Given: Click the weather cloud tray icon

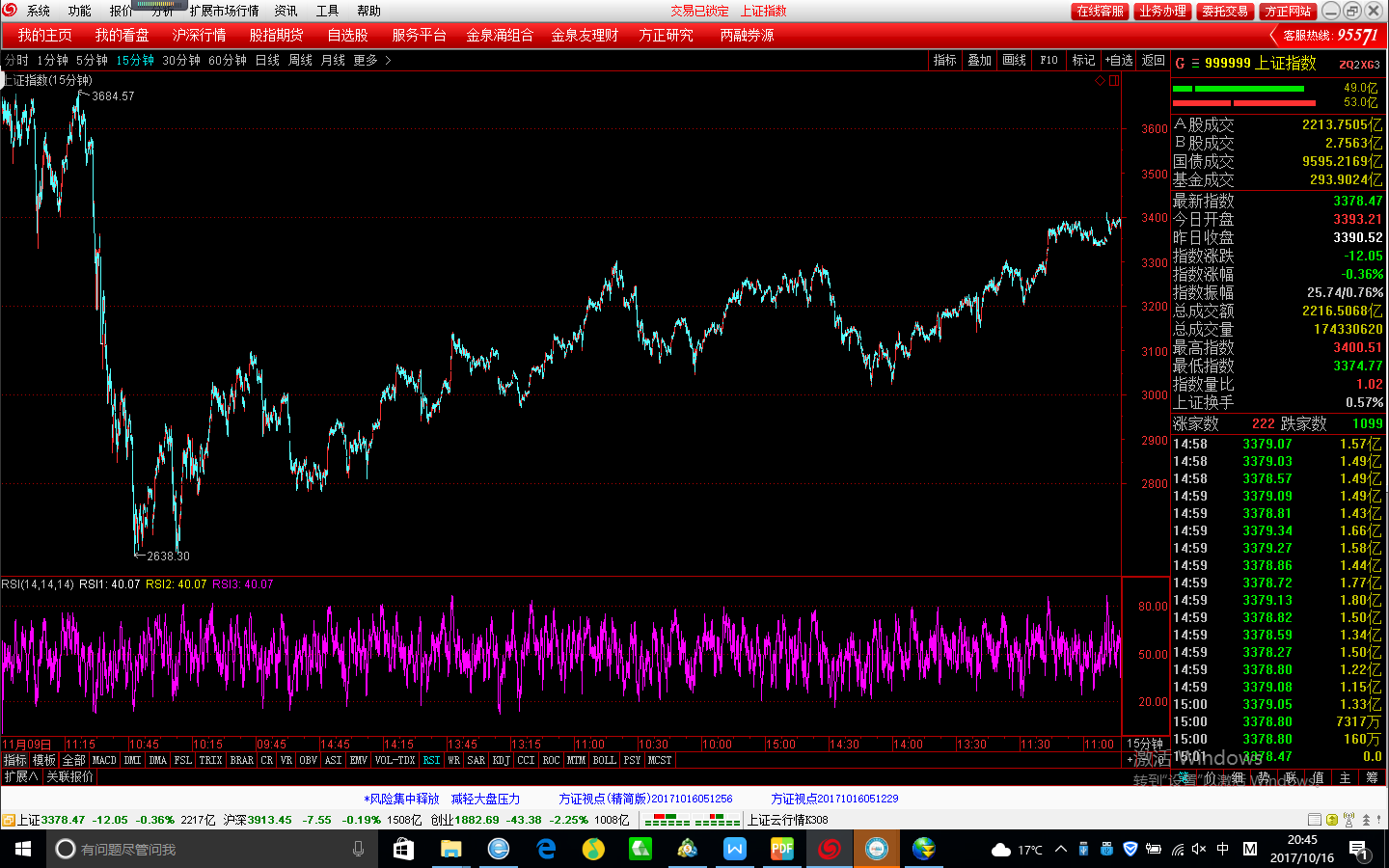Looking at the screenshot, I should click(x=1001, y=850).
